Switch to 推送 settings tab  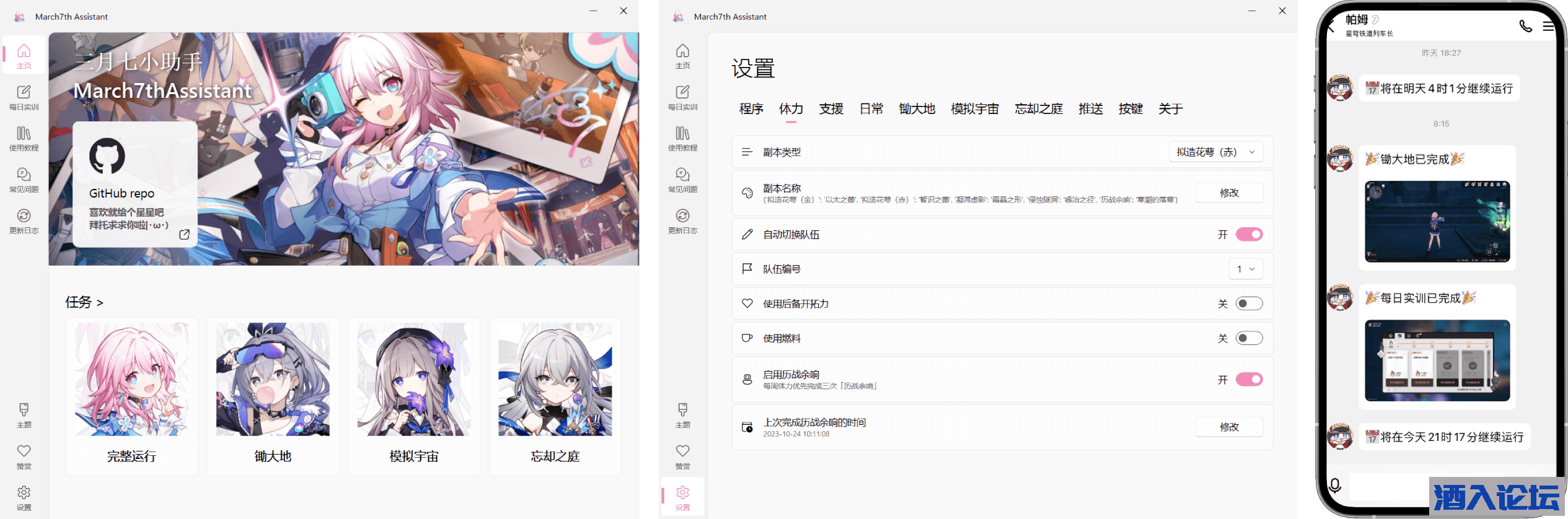pos(1091,109)
